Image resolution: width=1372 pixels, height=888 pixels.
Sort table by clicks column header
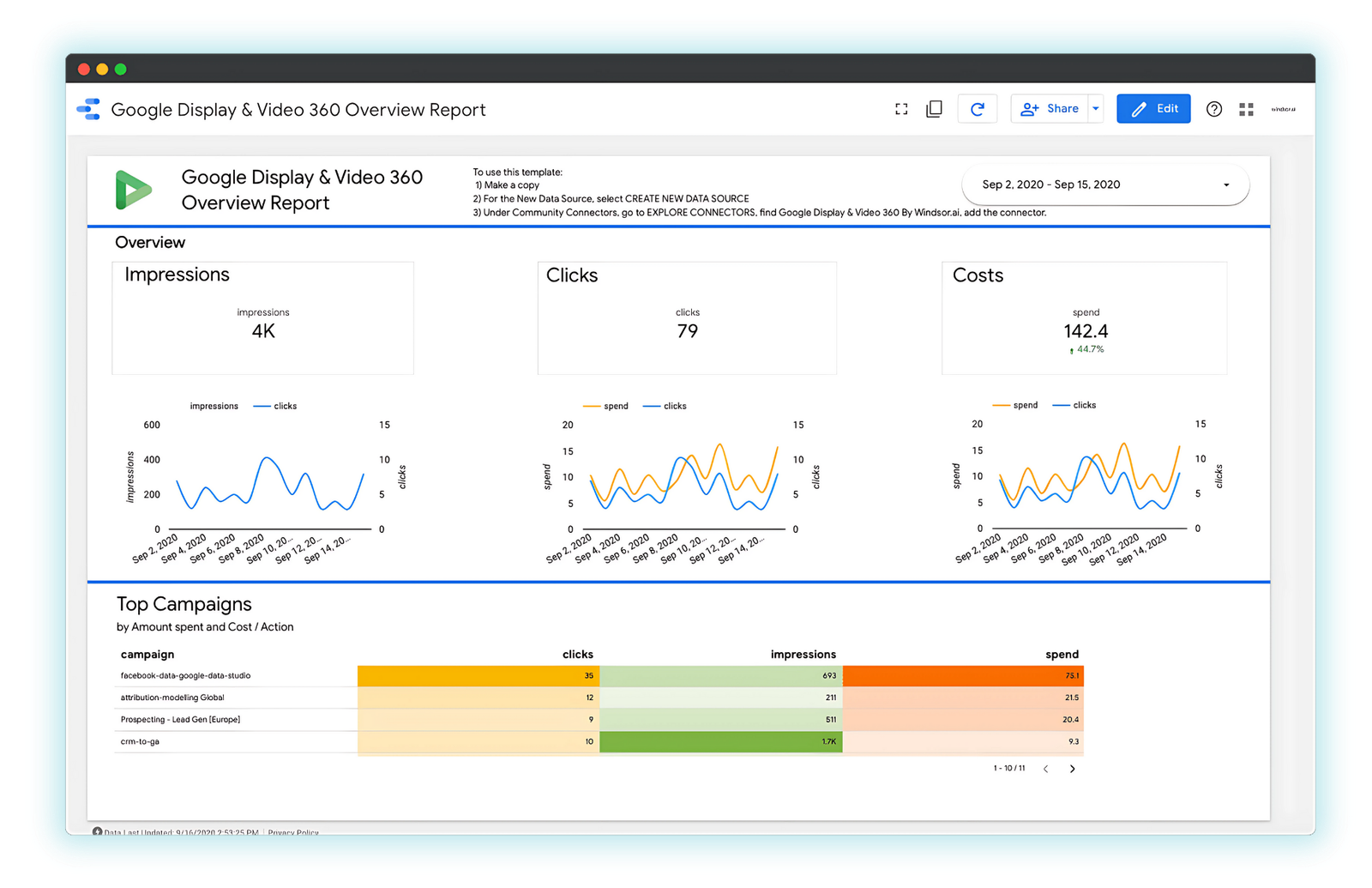tap(577, 654)
